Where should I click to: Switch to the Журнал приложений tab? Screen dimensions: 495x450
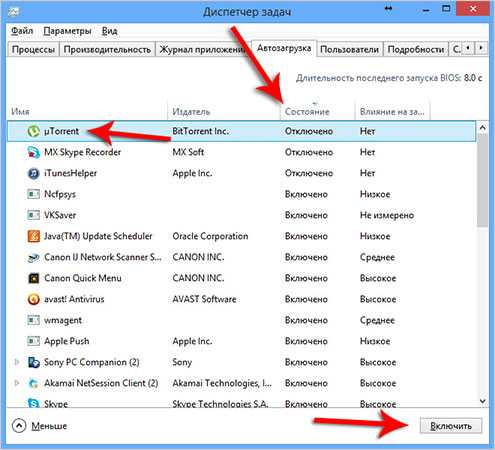[203, 49]
